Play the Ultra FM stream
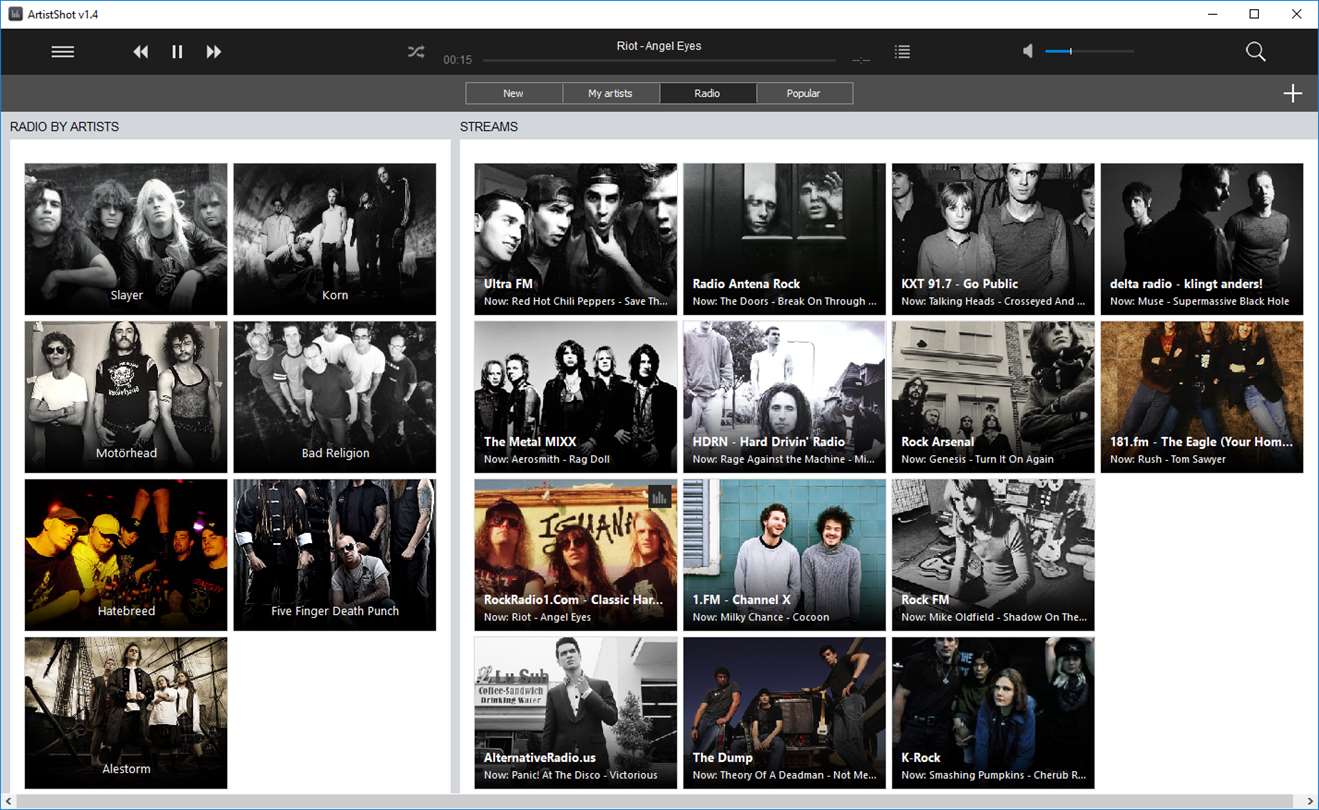 (576, 239)
